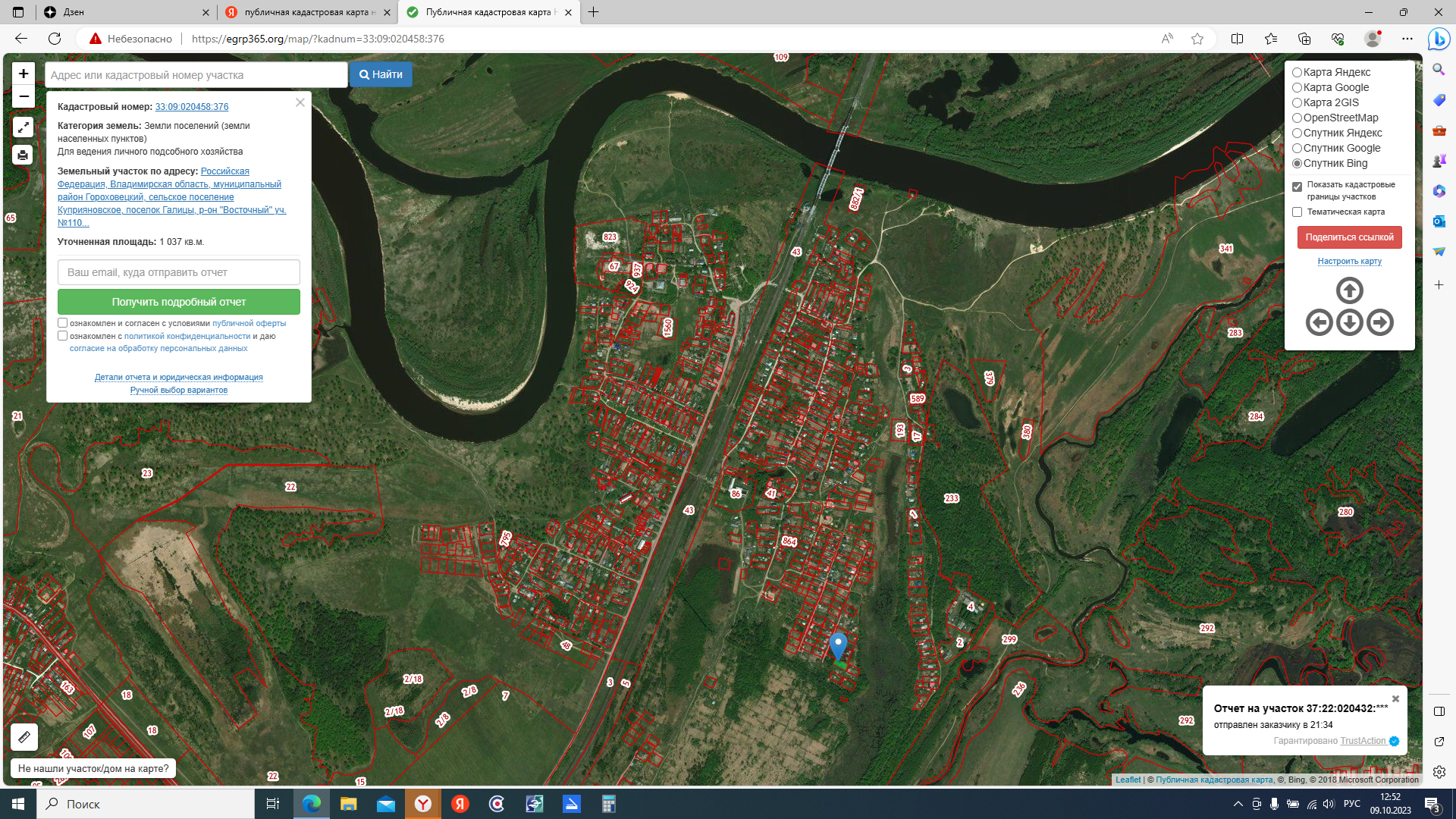This screenshot has width=1456, height=819.
Task: Click the email input field for report
Action: tap(179, 272)
